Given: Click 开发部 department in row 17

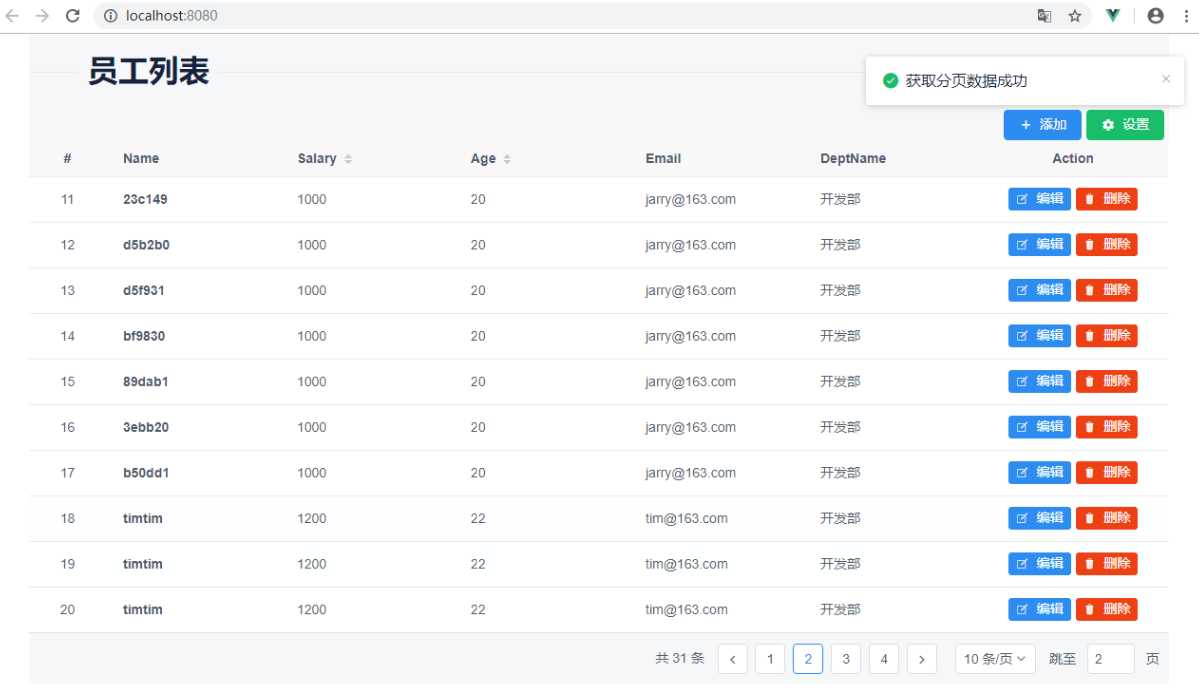Looking at the screenshot, I should (840, 473).
